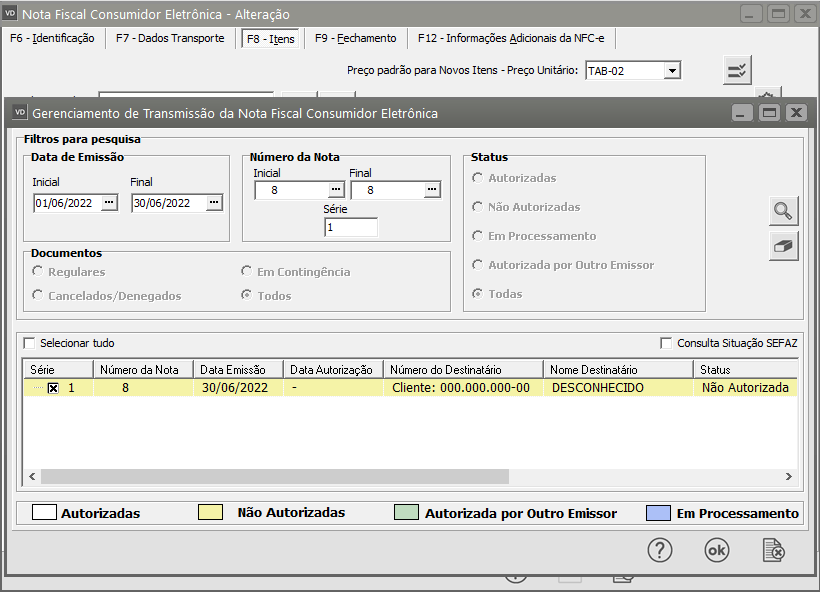
Task: Click the eraser icon to clear filters
Action: pos(783,246)
